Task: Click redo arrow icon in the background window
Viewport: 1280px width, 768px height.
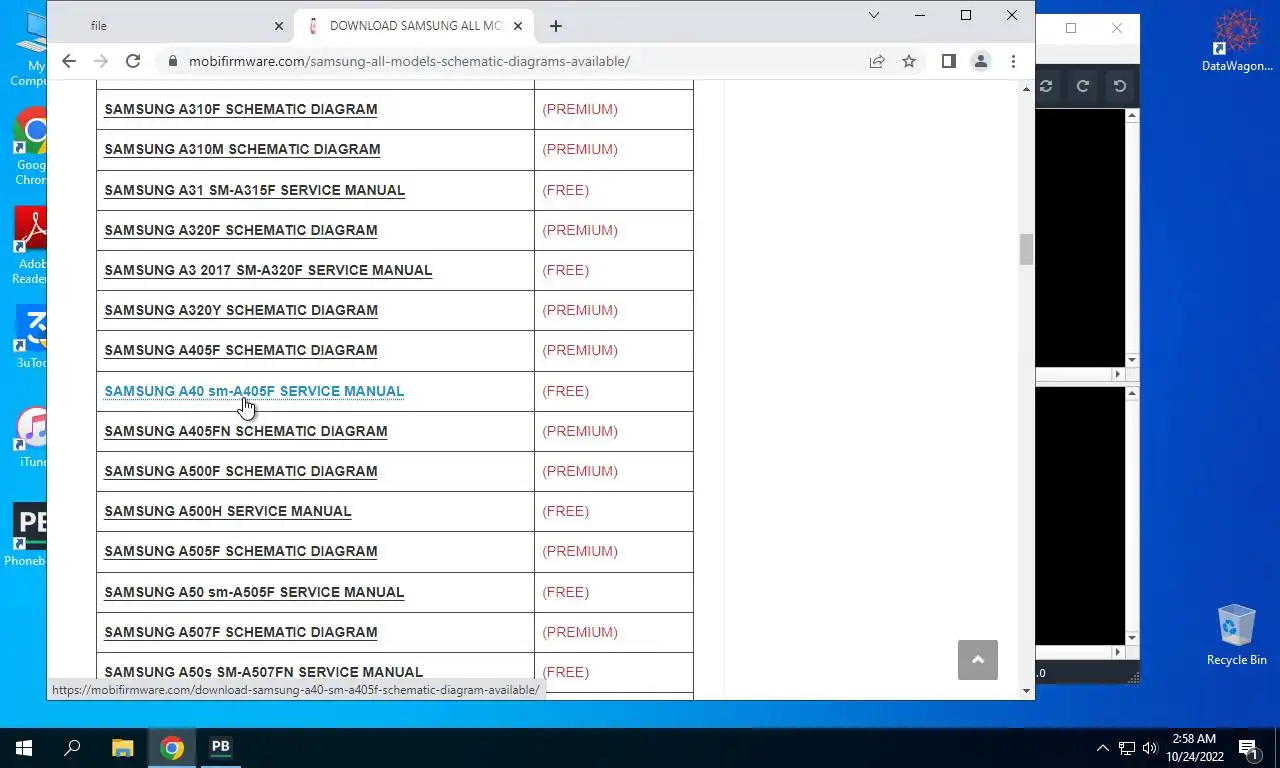Action: (x=1082, y=86)
